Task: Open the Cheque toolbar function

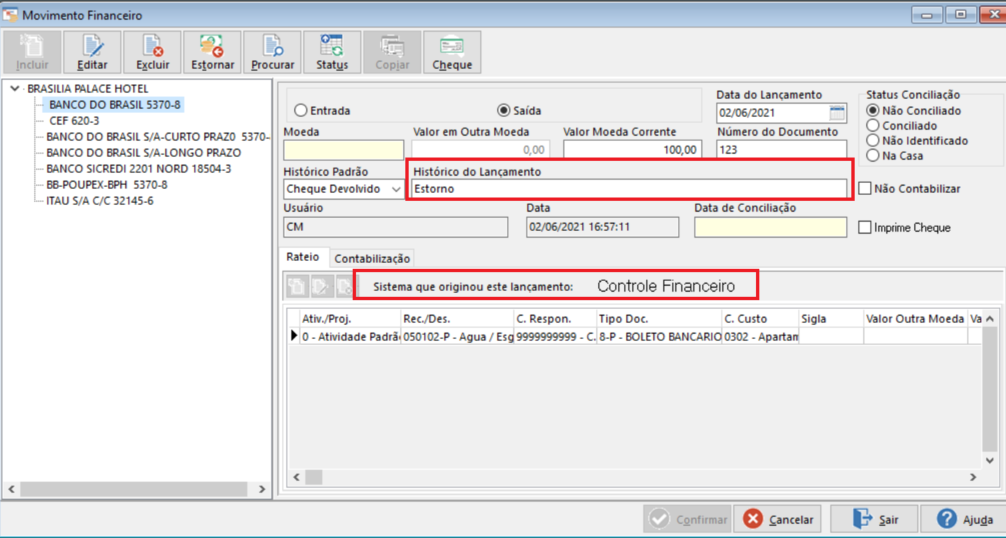Action: 452,52
